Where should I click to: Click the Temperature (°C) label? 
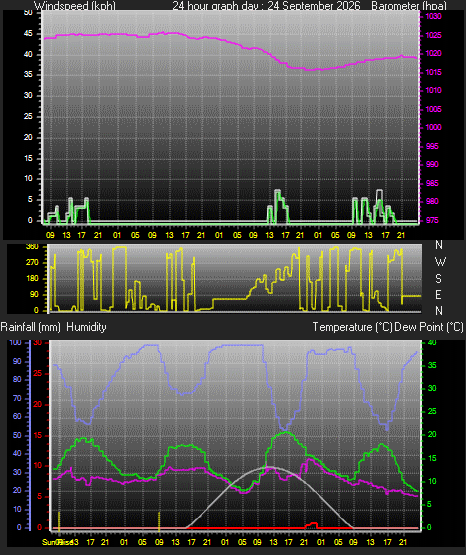(352, 327)
